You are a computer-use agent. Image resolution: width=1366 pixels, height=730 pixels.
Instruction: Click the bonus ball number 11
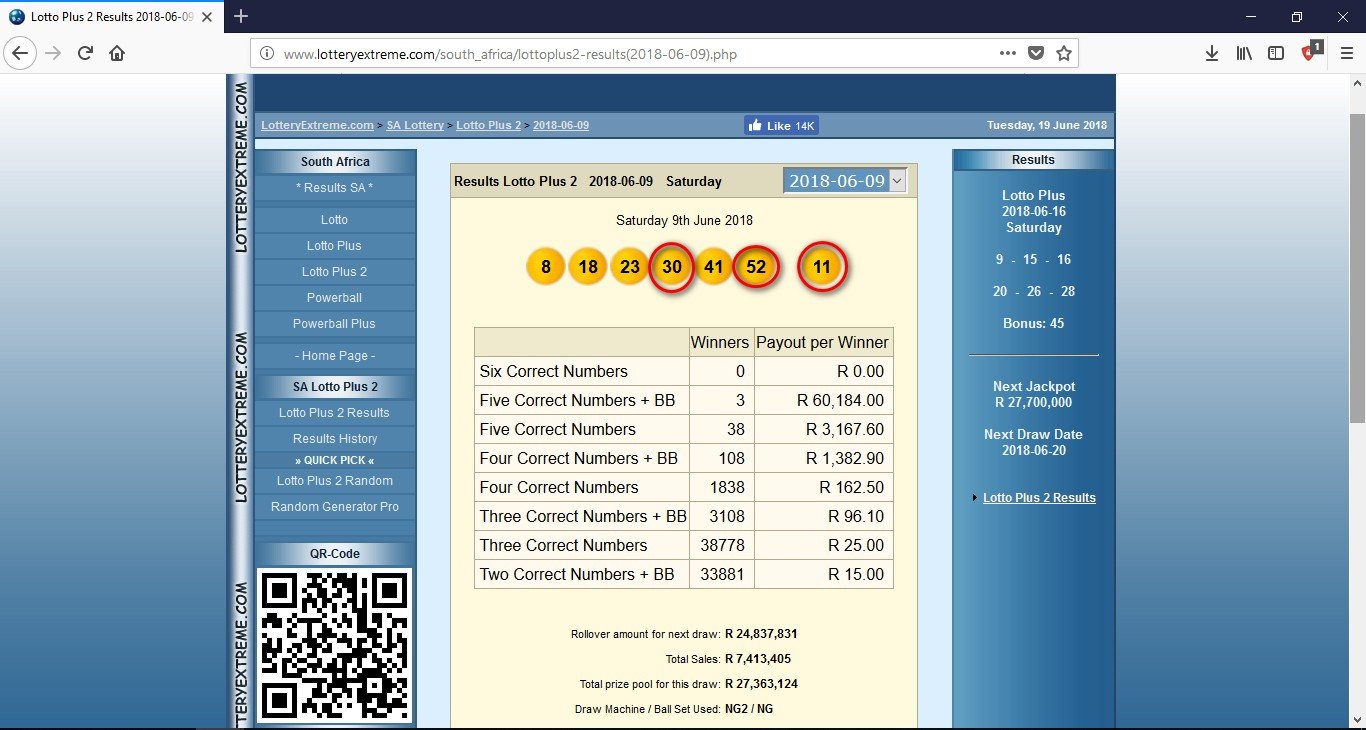pos(822,267)
